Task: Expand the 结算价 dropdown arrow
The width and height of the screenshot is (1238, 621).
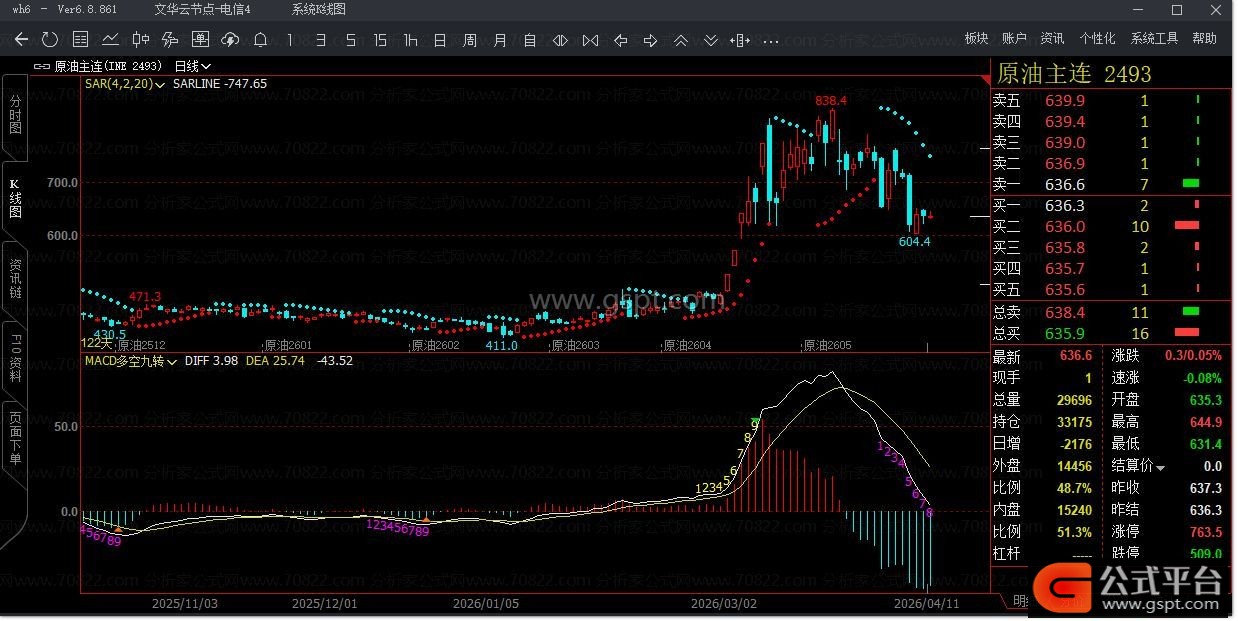Action: tap(1161, 467)
